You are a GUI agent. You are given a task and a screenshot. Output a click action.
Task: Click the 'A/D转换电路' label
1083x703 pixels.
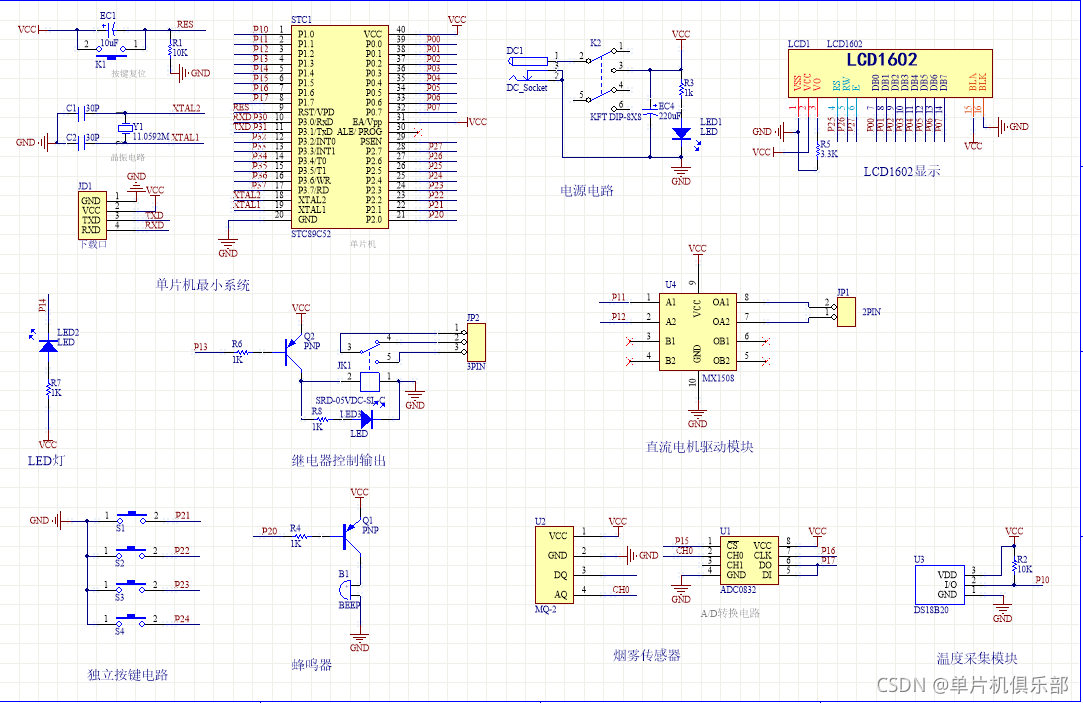point(730,613)
